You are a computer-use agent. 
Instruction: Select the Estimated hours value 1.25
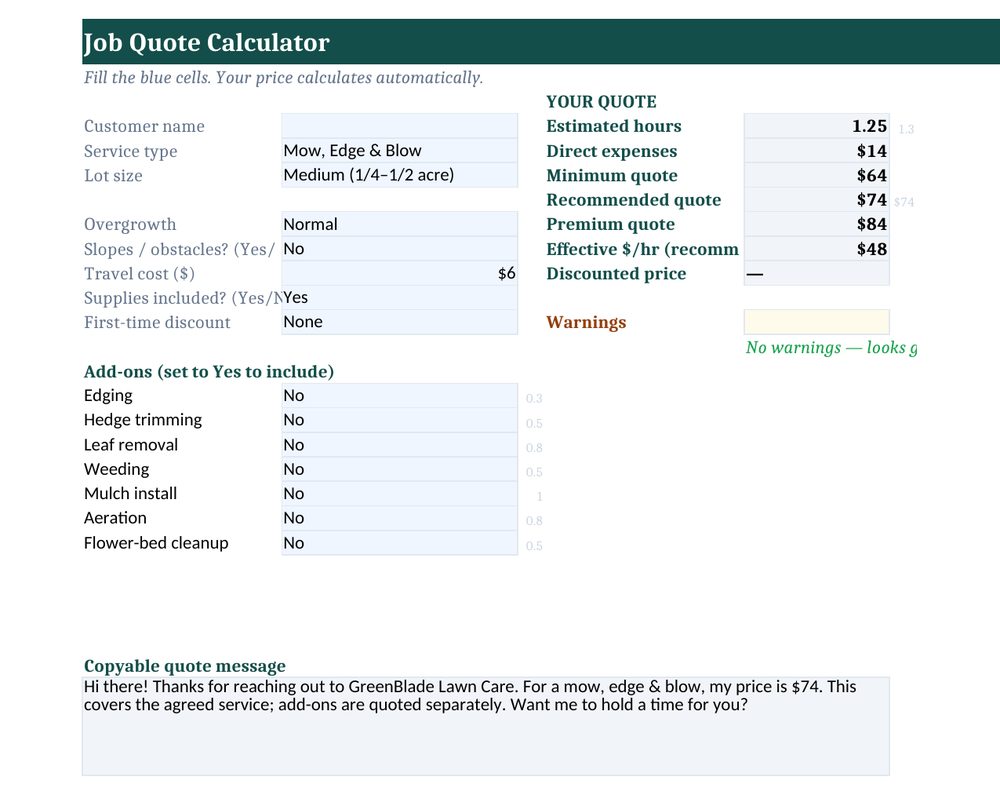[816, 126]
